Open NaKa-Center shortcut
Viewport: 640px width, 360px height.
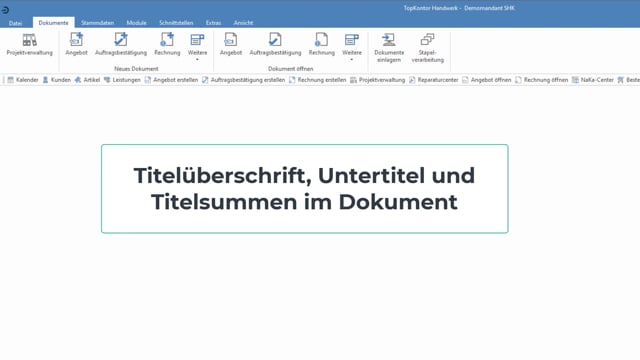click(593, 80)
